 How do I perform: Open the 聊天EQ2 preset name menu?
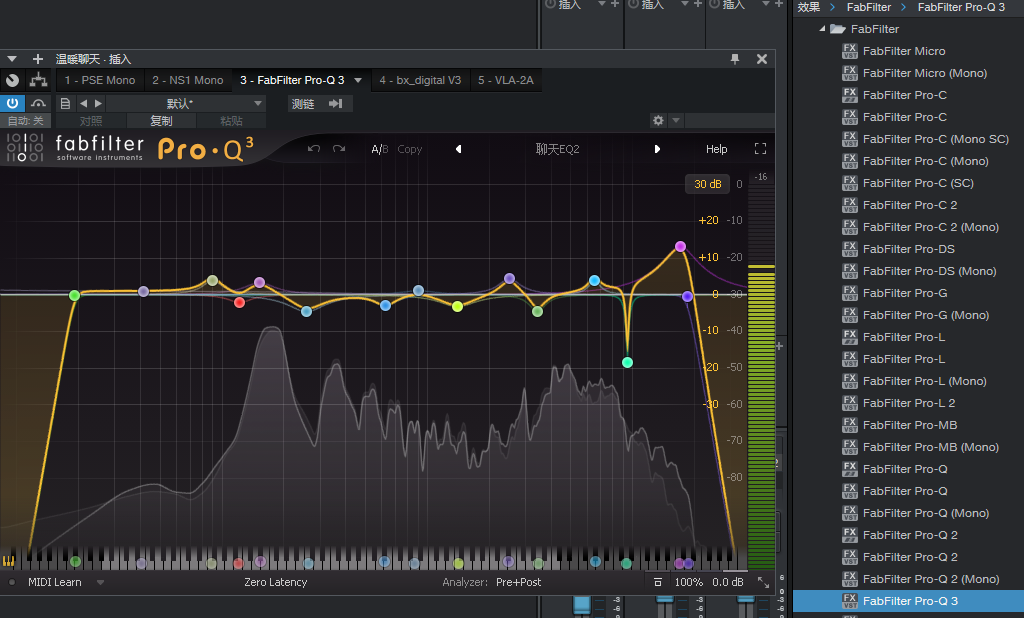pyautogui.click(x=558, y=149)
